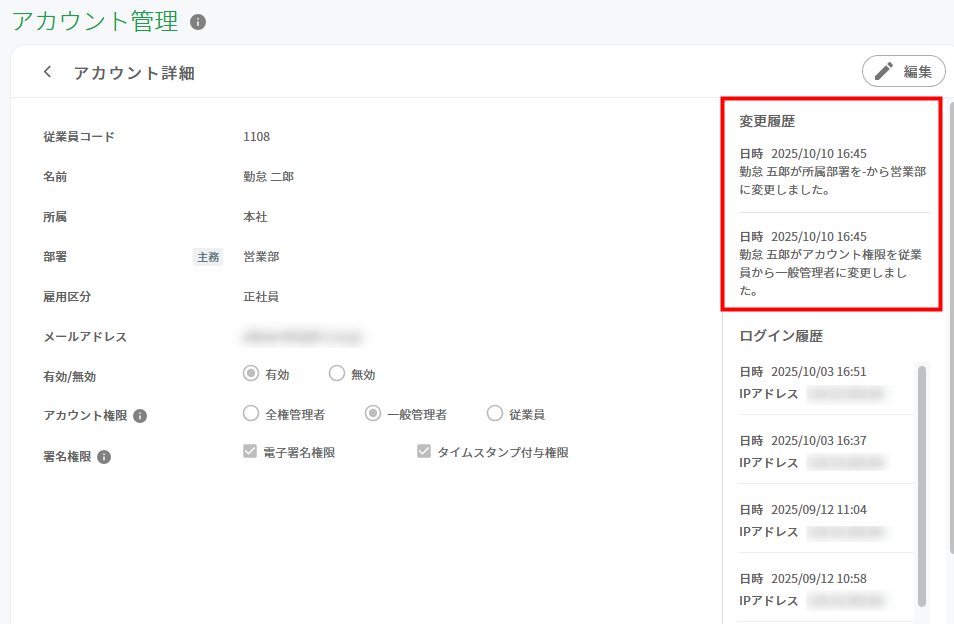
Task: Click the 主務 tag in 部署 row
Action: click(x=208, y=257)
